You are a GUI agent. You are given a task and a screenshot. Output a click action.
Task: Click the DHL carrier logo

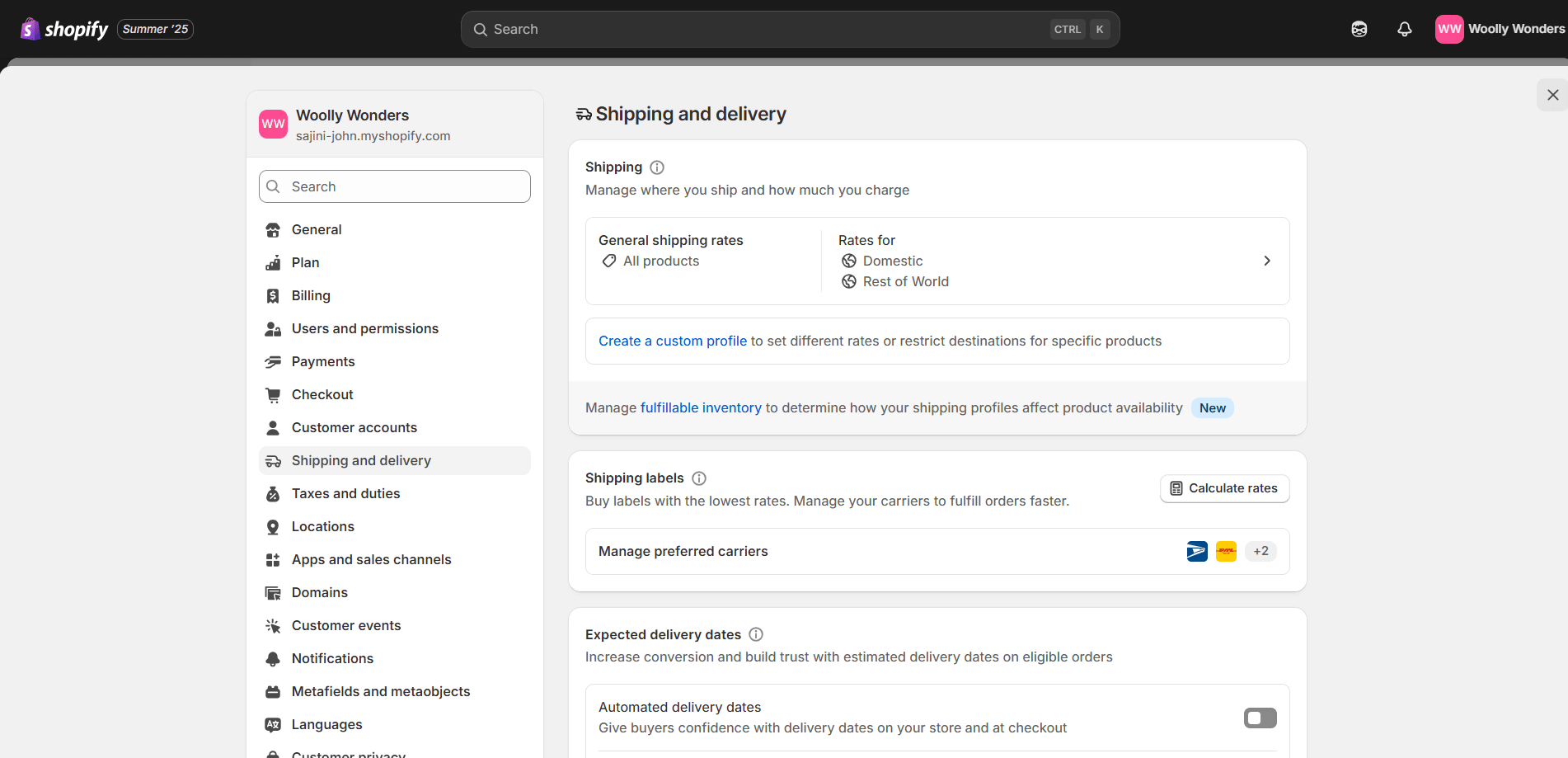[1227, 551]
